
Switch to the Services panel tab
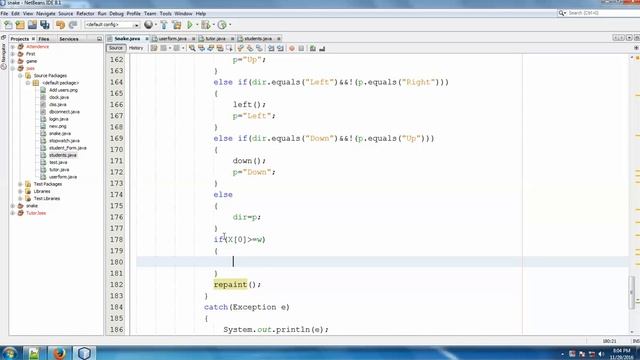click(x=69, y=39)
